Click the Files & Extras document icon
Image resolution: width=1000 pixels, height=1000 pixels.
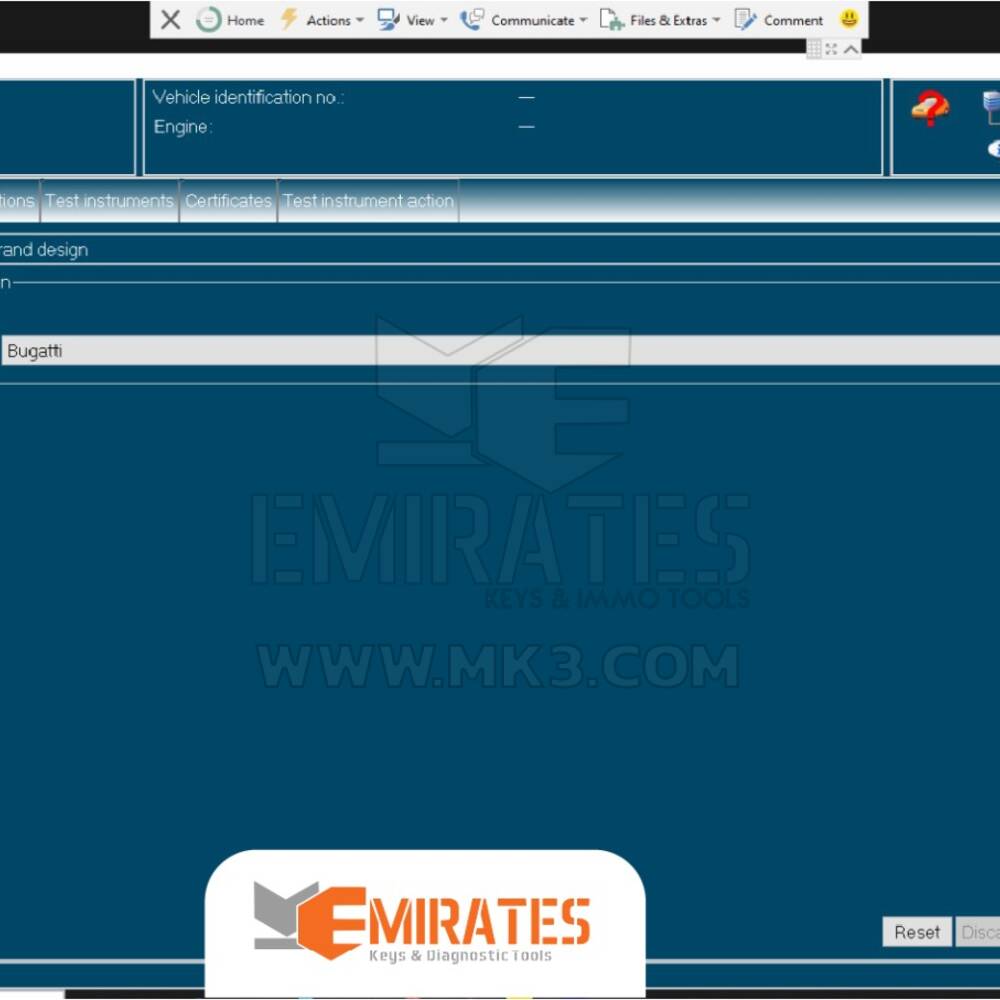tap(608, 19)
